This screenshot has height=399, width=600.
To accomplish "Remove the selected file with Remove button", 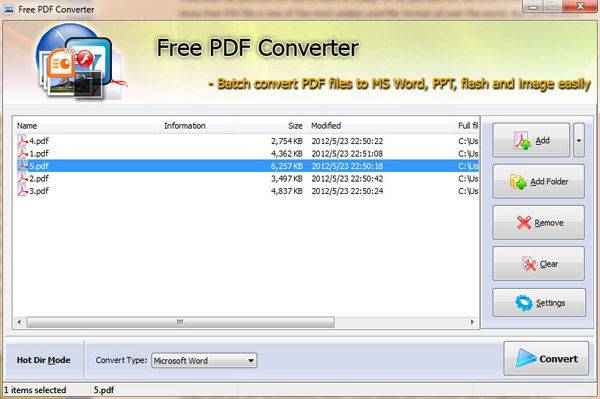I will 538,223.
